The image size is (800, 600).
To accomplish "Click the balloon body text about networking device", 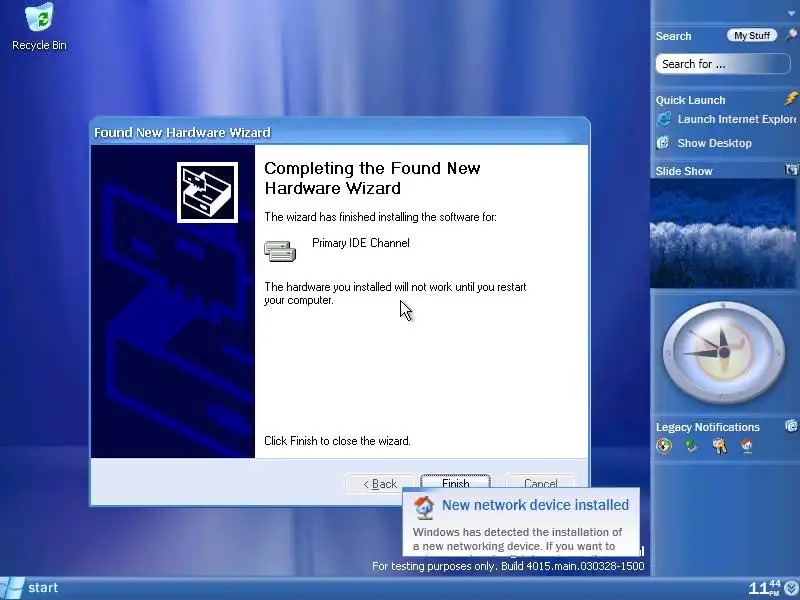I will coord(517,540).
